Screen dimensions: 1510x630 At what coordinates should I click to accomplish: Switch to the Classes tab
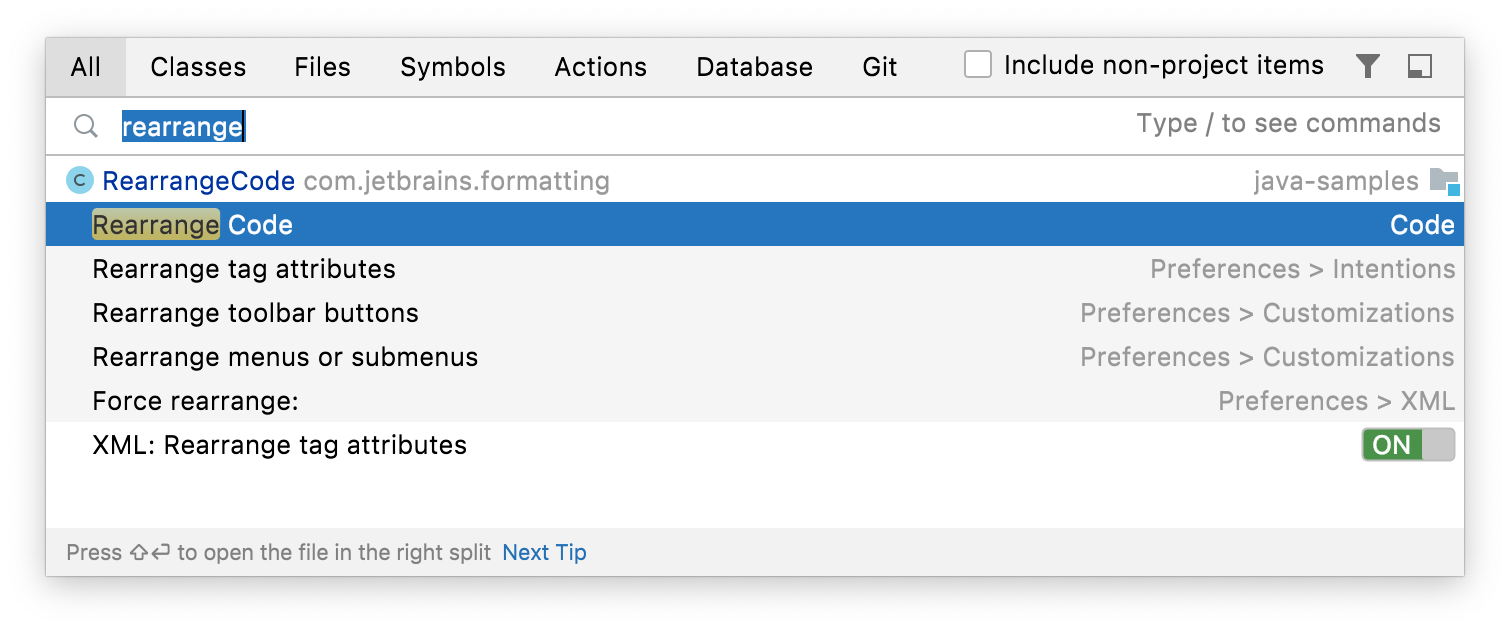(198, 67)
